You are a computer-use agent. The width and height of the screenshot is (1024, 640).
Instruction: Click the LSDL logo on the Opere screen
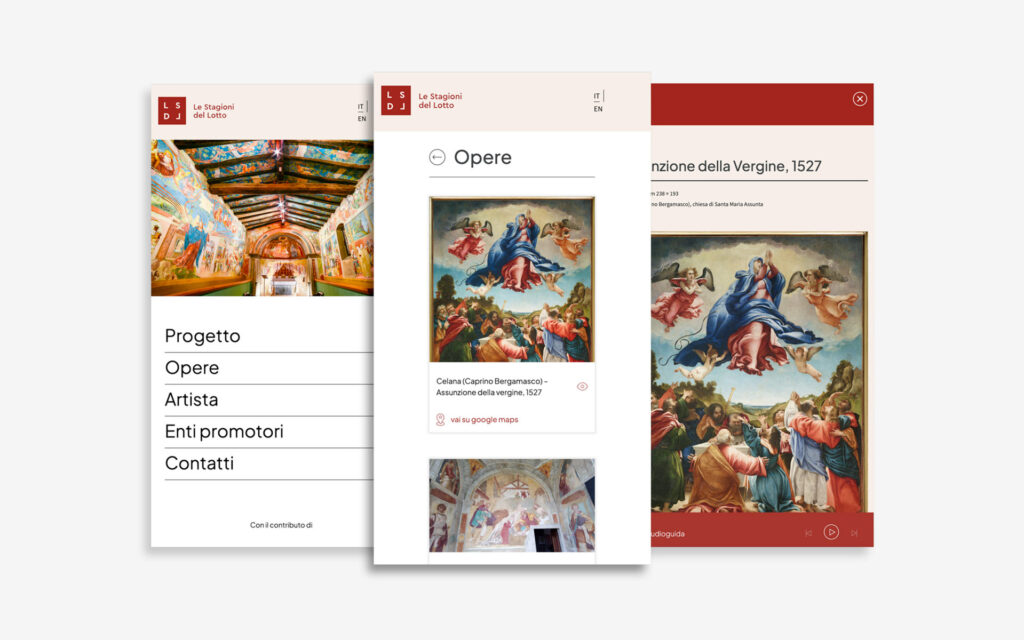(396, 100)
